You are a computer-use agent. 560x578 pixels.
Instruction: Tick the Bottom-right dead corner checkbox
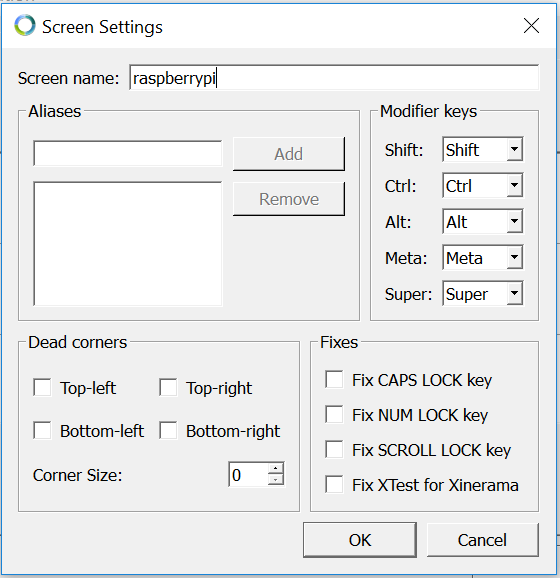tap(168, 431)
